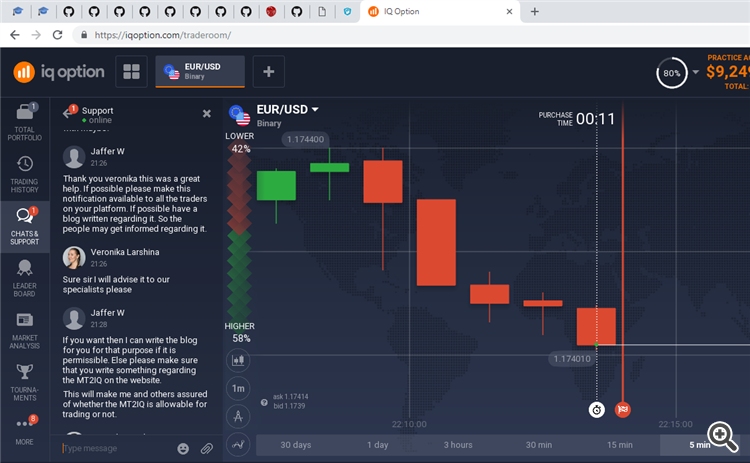The image size is (750, 463).
Task: Expand the practice account balance dropdown arrow
Action: [695, 72]
